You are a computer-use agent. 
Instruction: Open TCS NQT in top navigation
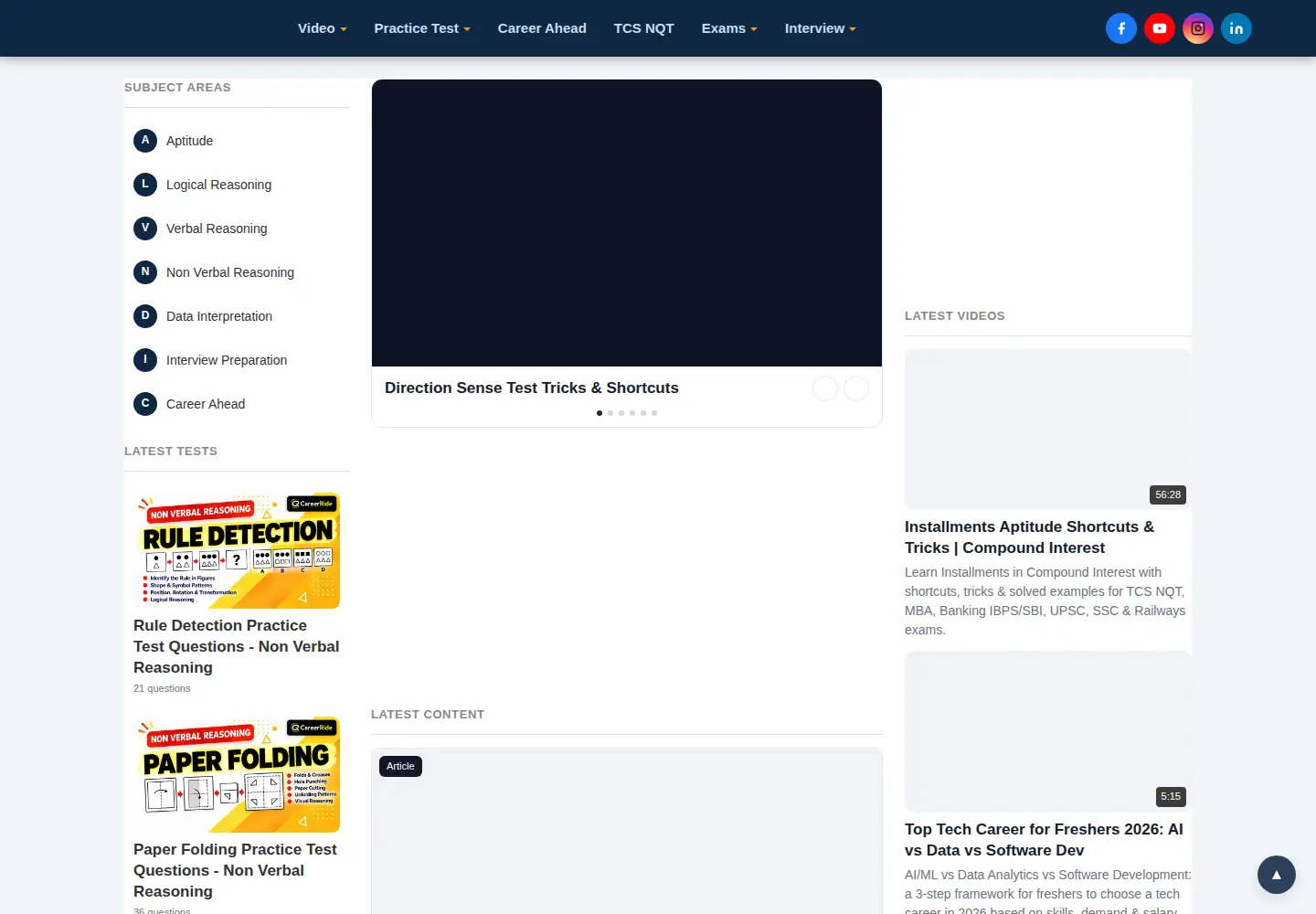point(644,28)
